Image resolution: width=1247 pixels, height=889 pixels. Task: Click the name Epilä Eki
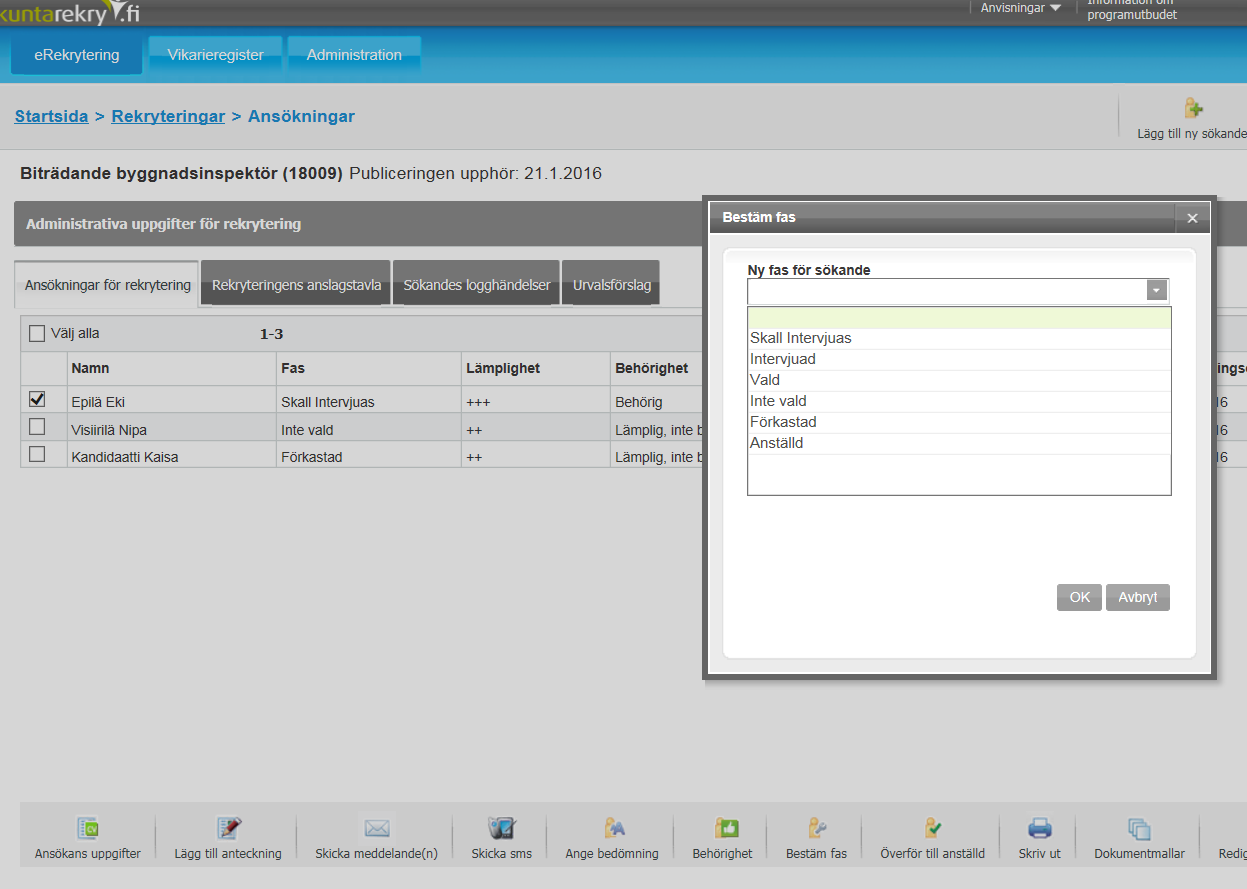tap(97, 401)
